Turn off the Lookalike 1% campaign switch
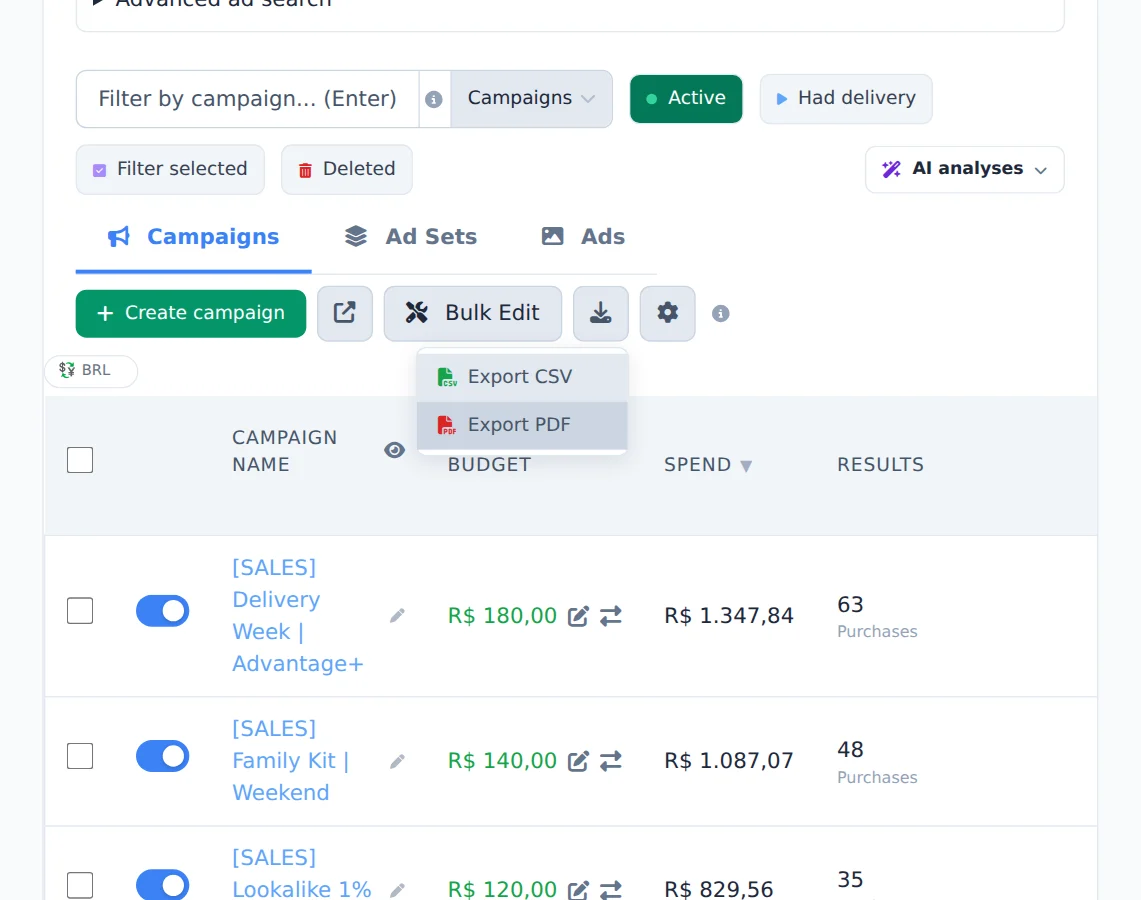This screenshot has height=900, width=1141. click(x=162, y=885)
